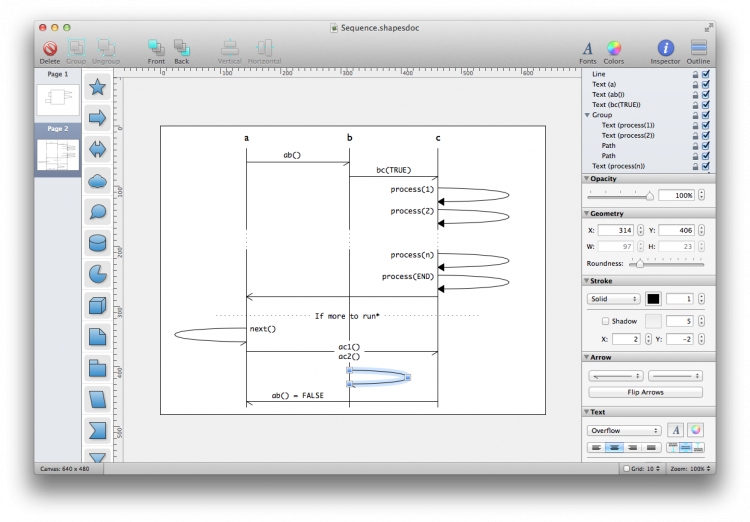Open the Page 1 thumbnail

click(x=58, y=98)
